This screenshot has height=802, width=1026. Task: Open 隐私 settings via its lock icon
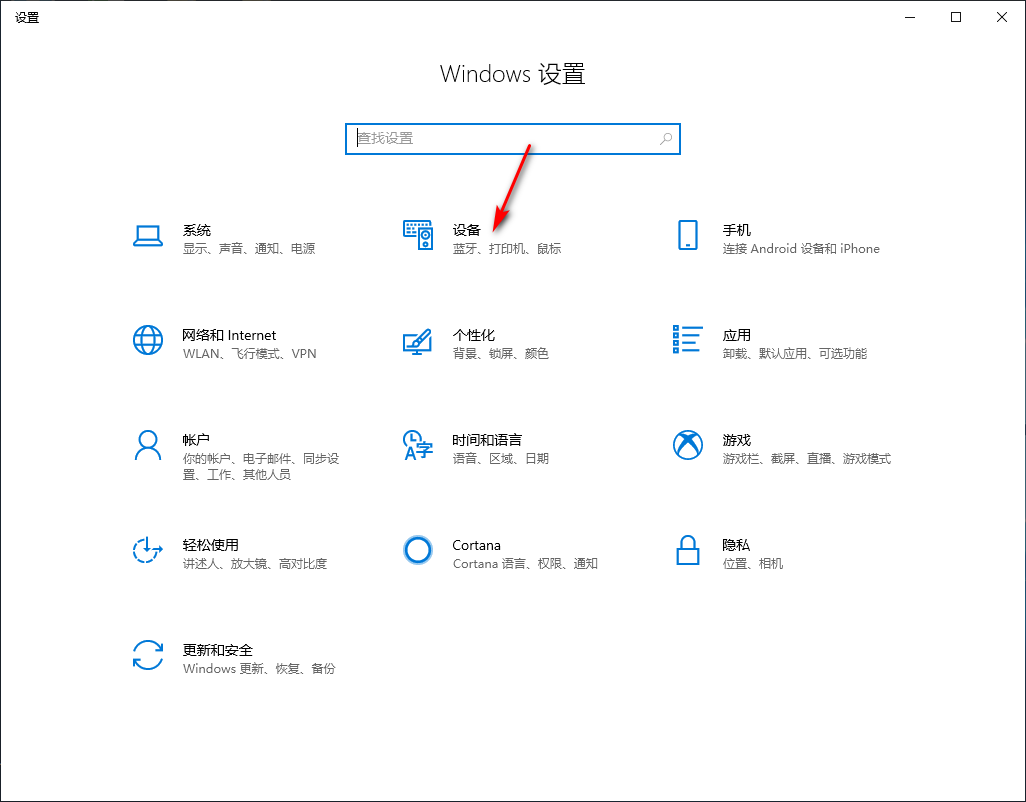(687, 550)
